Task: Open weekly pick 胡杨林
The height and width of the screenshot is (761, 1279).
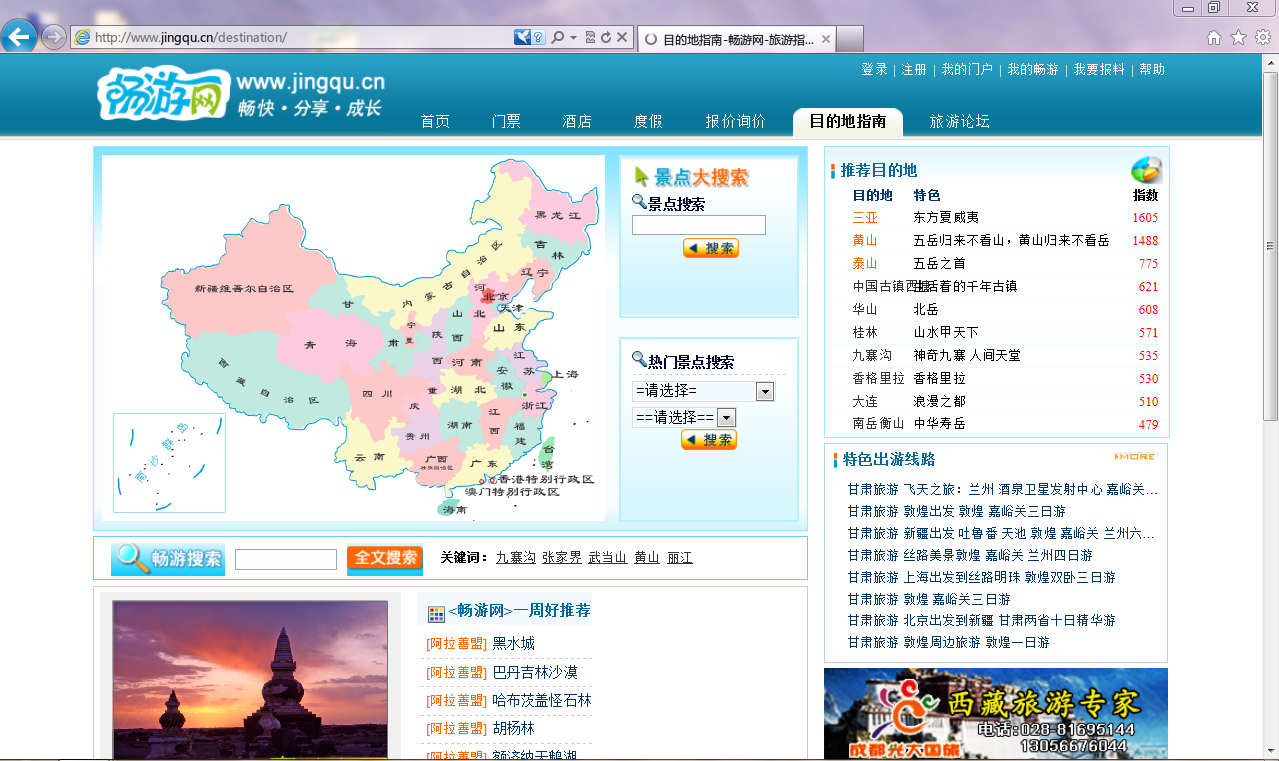Action: (513, 728)
